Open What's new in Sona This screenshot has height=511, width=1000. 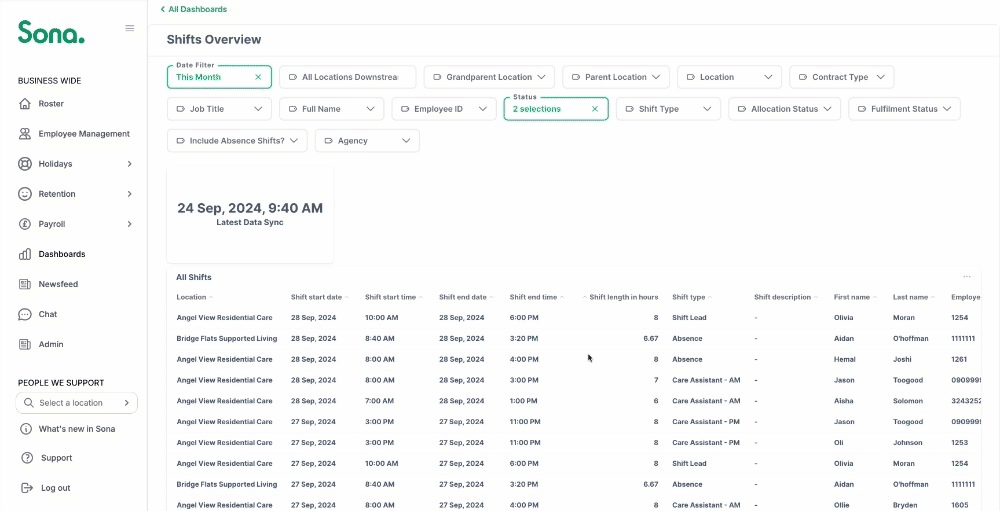pos(77,429)
